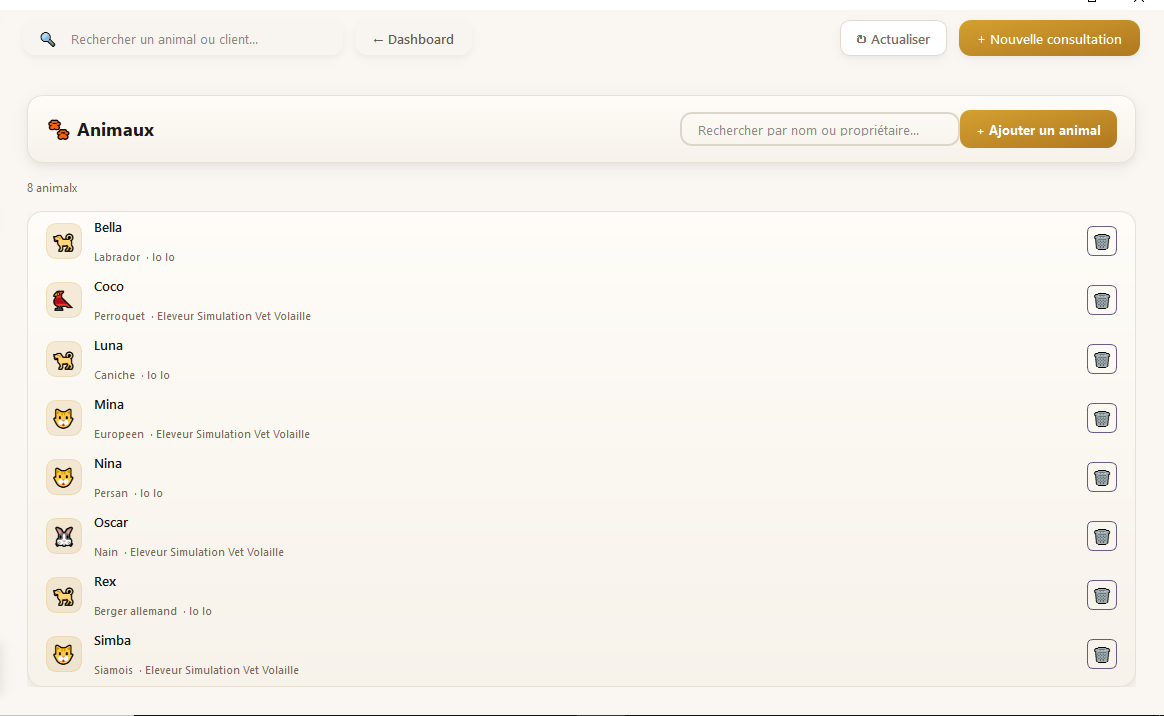Viewport: 1164px width, 716px height.
Task: Click Nina's breed text 'Persan'
Action: pos(111,493)
